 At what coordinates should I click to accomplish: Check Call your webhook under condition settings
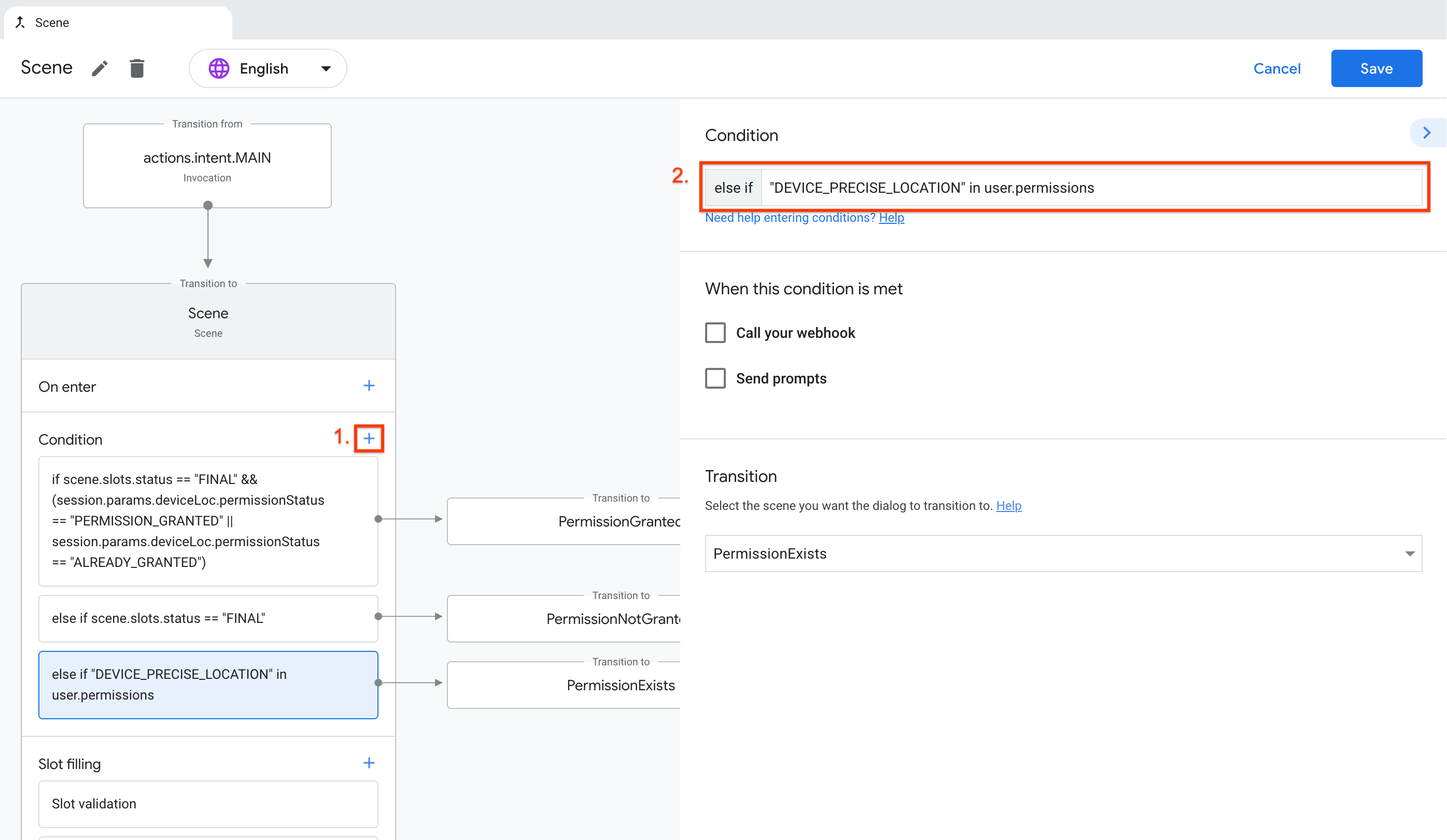(x=715, y=332)
